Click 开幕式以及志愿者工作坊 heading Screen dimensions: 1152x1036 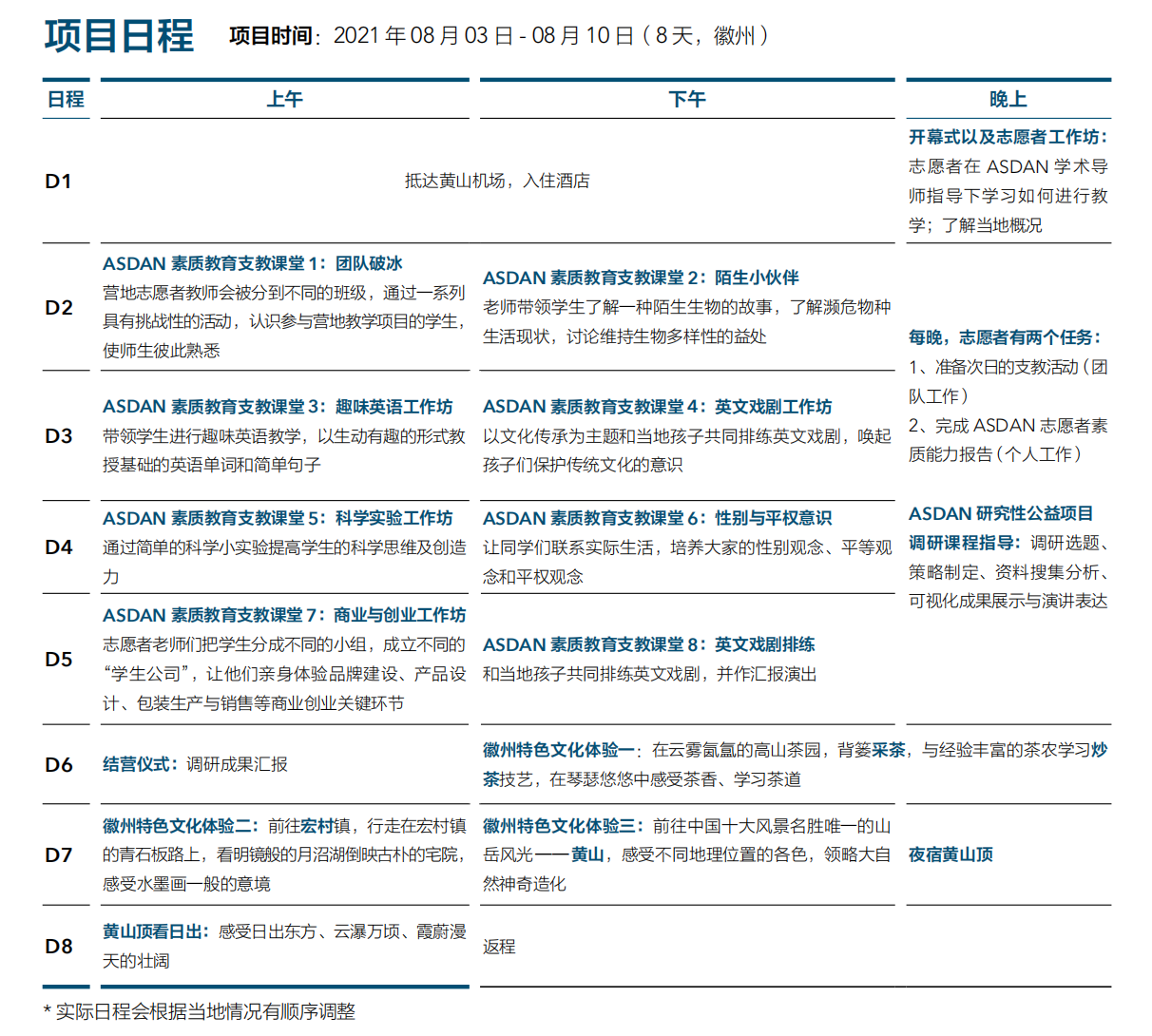pyautogui.click(x=1008, y=137)
